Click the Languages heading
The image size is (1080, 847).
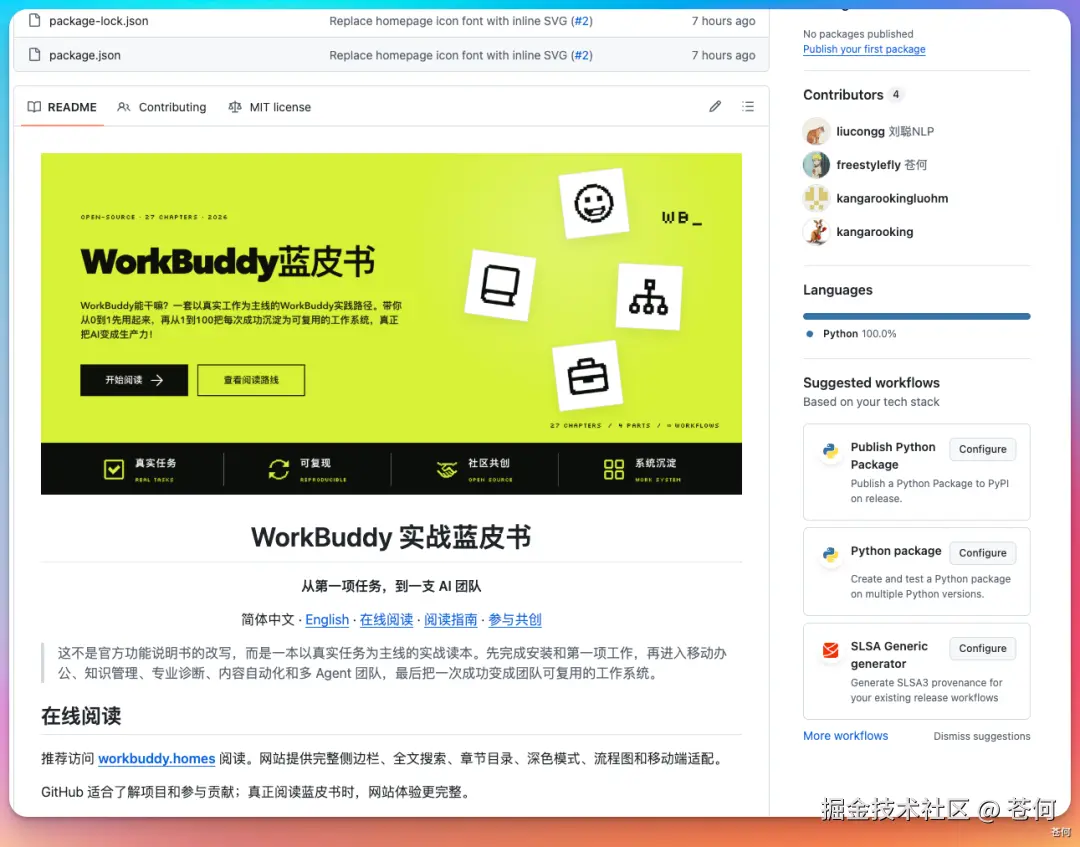click(838, 290)
